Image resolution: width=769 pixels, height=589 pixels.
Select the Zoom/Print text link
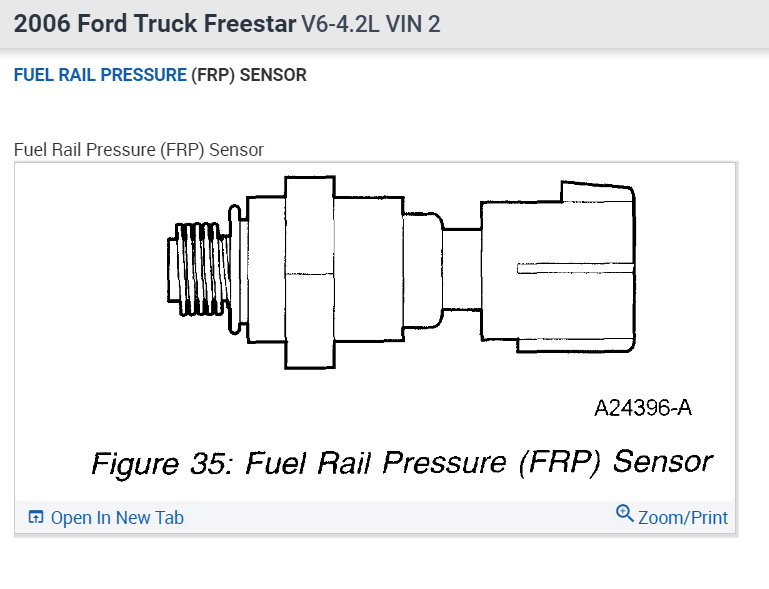683,518
